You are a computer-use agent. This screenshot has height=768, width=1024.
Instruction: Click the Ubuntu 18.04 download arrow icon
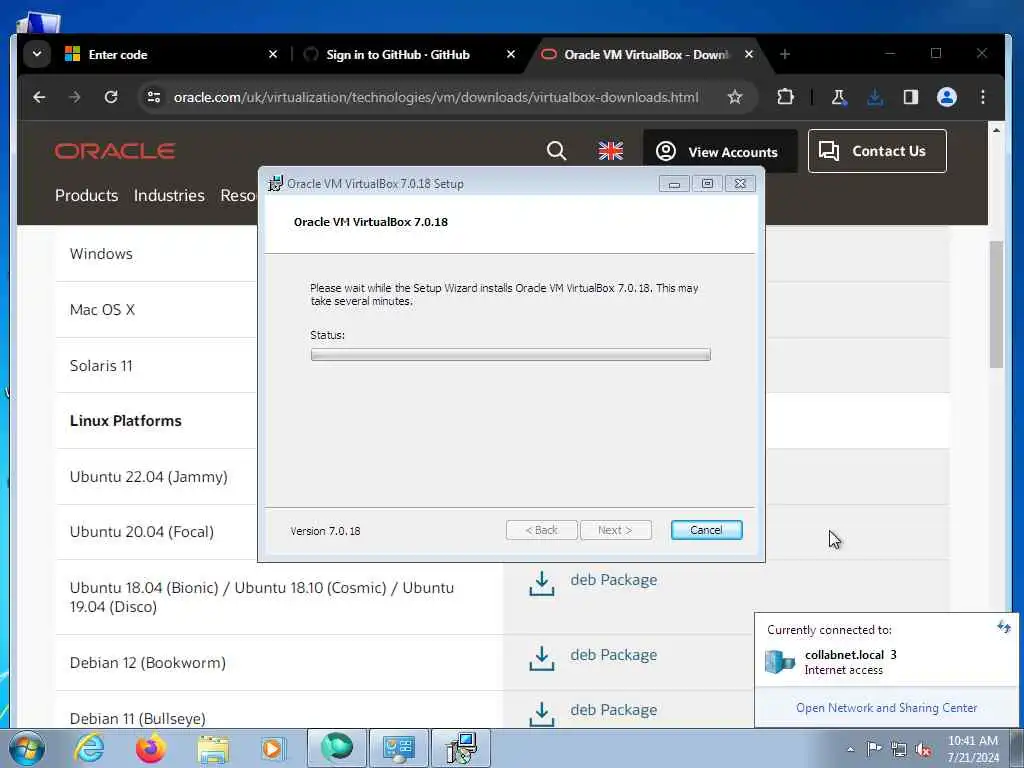tap(541, 584)
